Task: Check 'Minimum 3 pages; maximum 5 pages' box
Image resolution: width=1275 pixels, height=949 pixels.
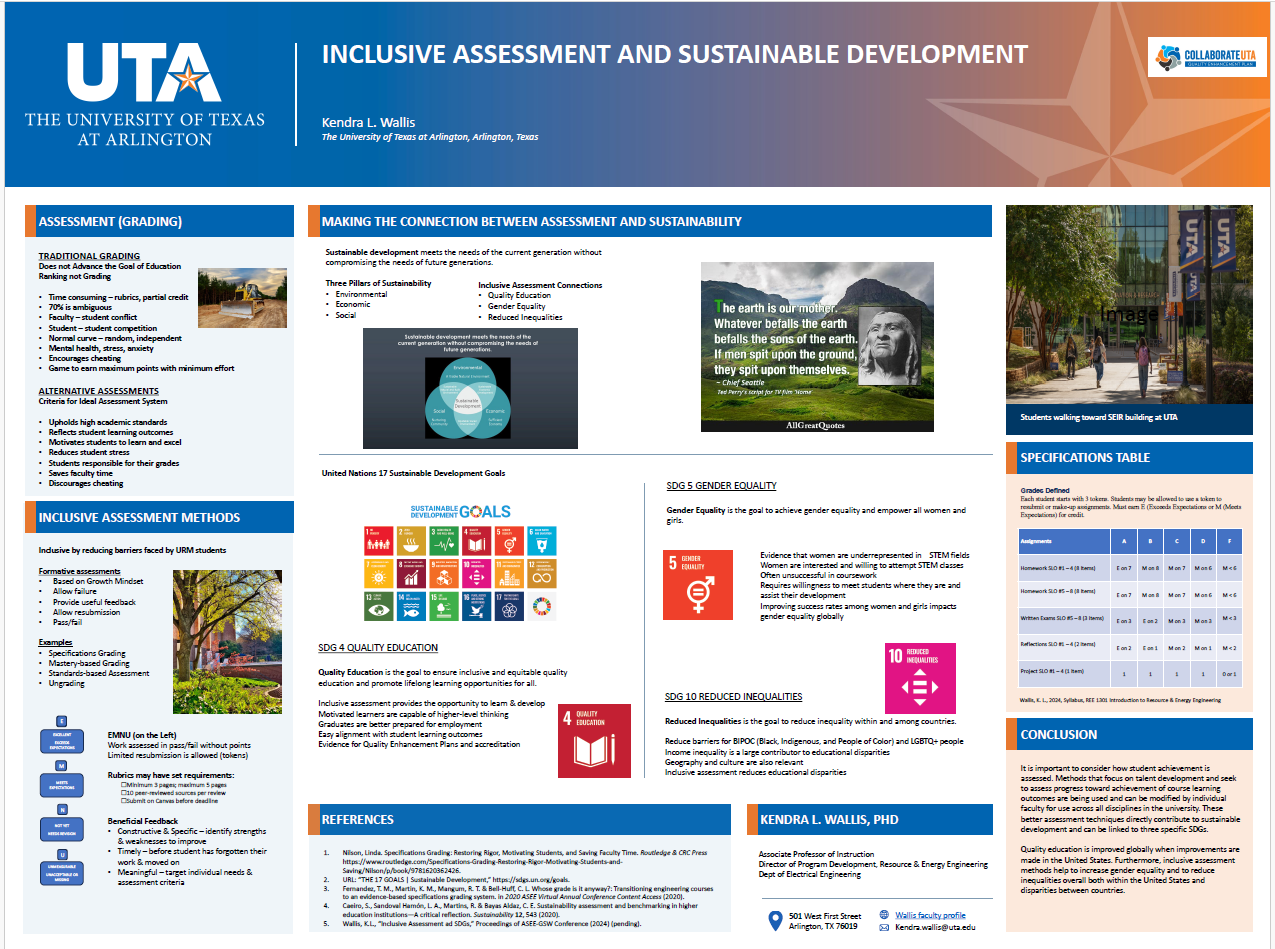Action: (x=122, y=785)
